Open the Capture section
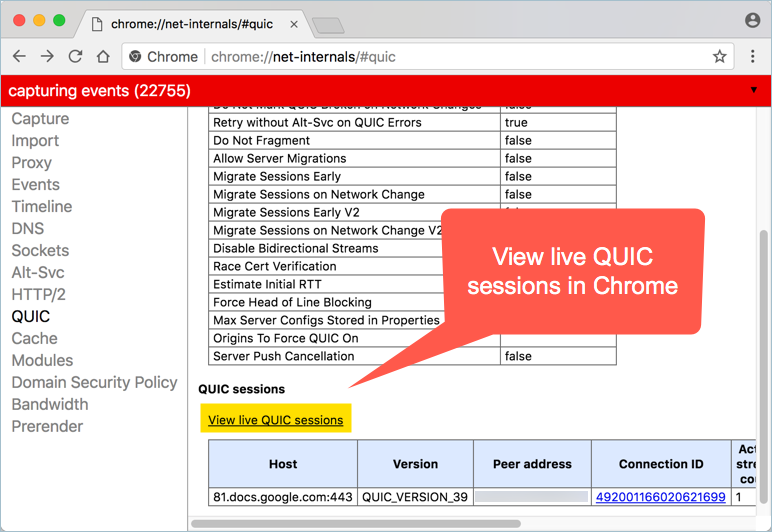Image resolution: width=772 pixels, height=532 pixels. click(x=40, y=119)
